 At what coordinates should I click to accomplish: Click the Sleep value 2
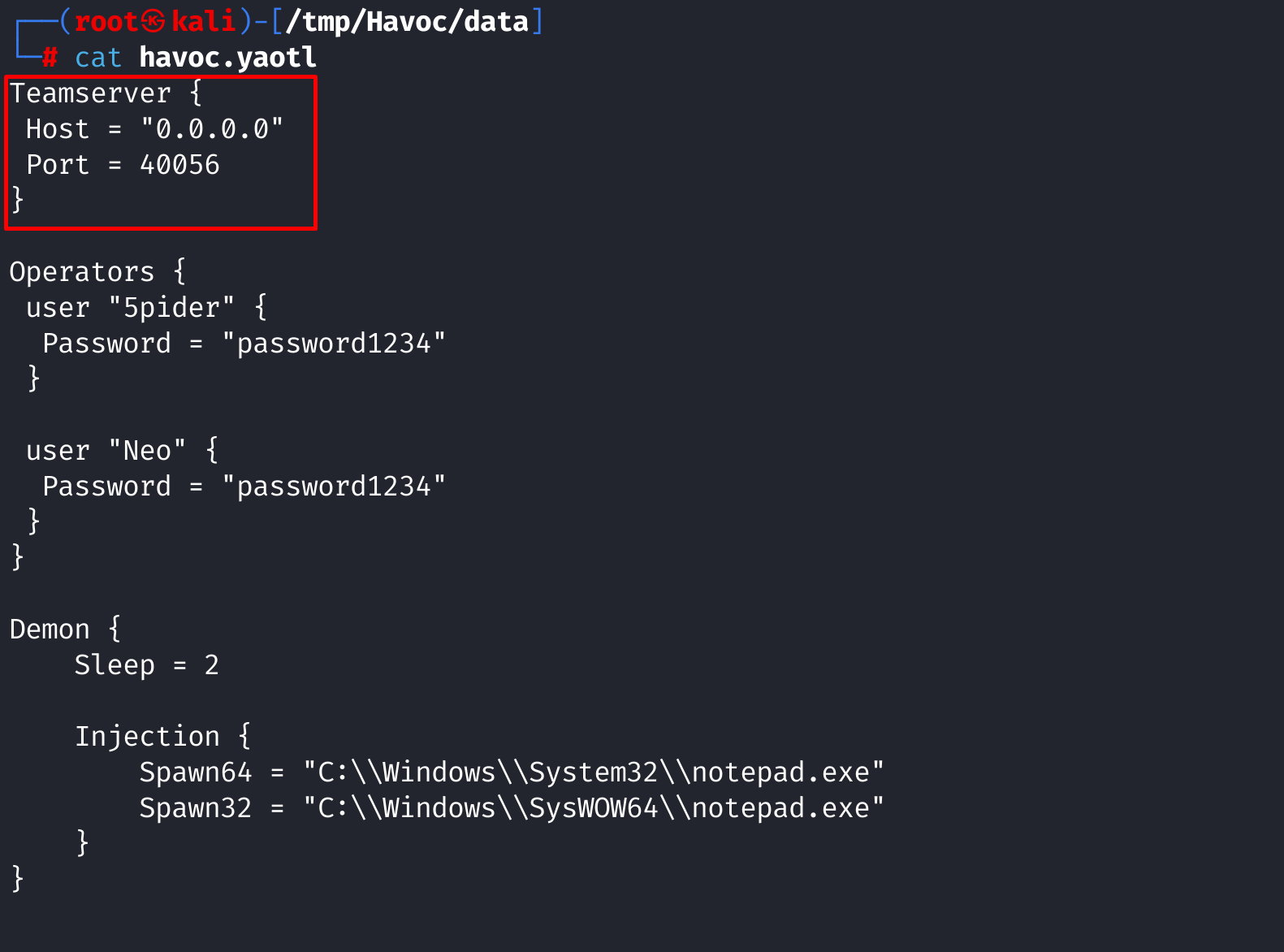click(x=212, y=665)
